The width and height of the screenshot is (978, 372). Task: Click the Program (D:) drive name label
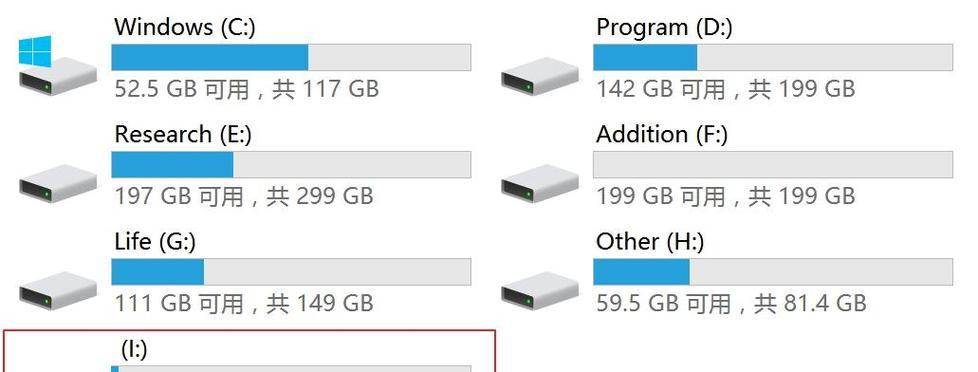[x=664, y=27]
